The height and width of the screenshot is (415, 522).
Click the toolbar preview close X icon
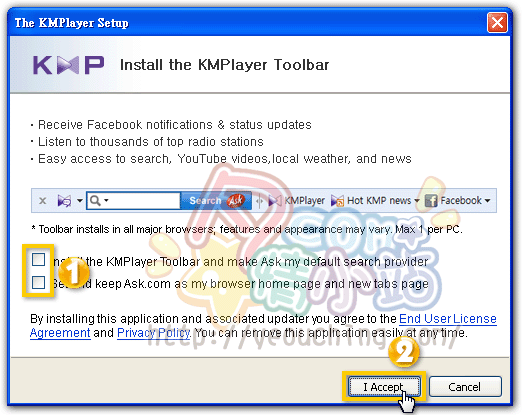(42, 201)
